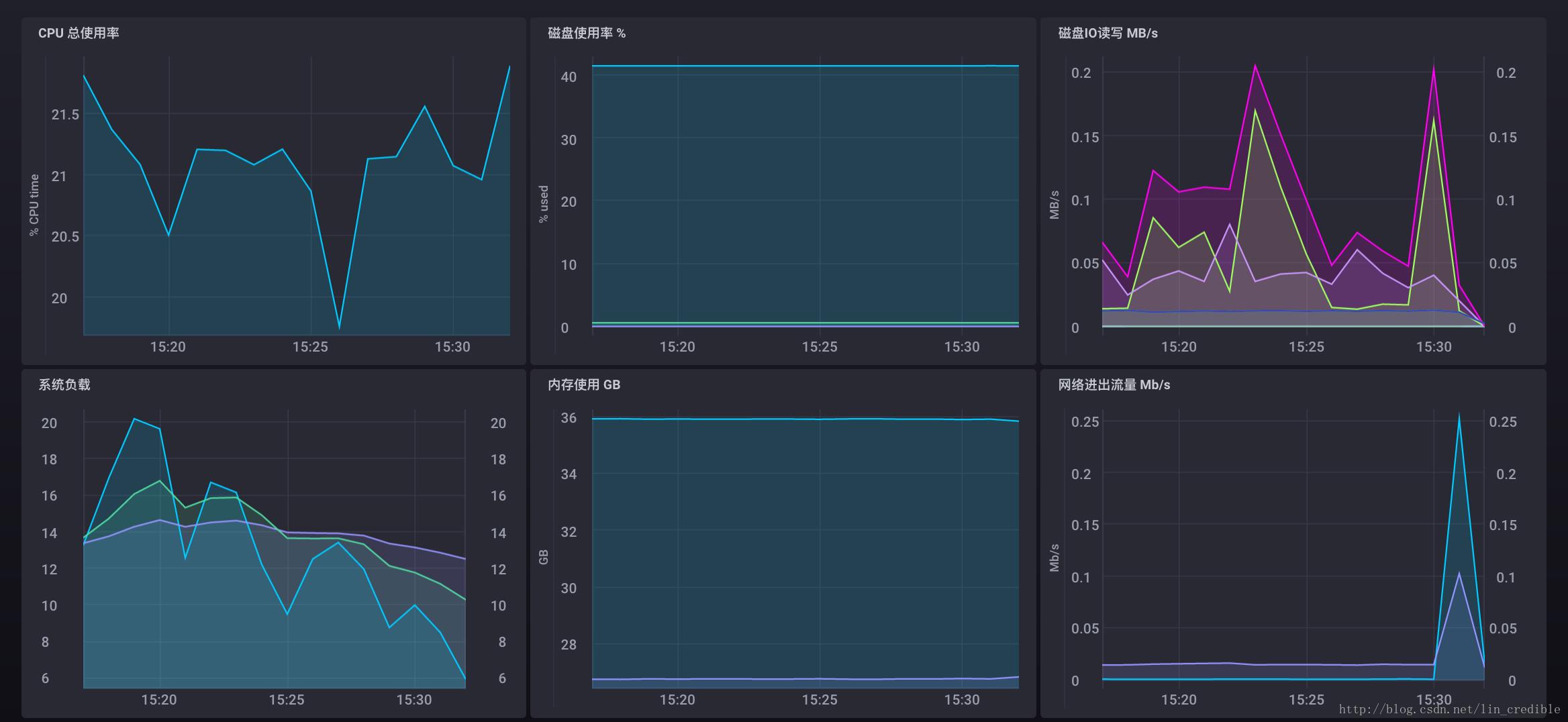1568x722 pixels.
Task: Click the 15:25 time label in 磁盘IO panel
Action: click(x=1306, y=347)
